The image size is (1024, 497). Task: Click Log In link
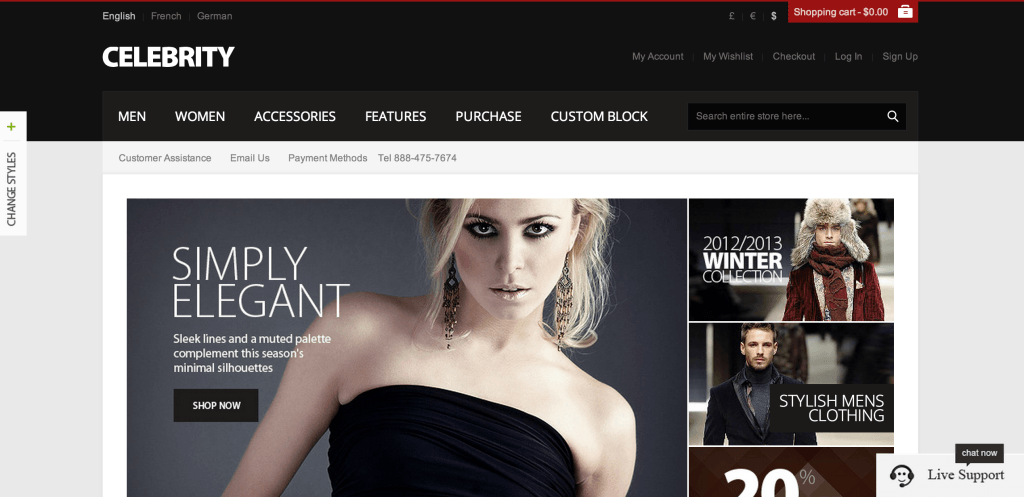coord(848,57)
